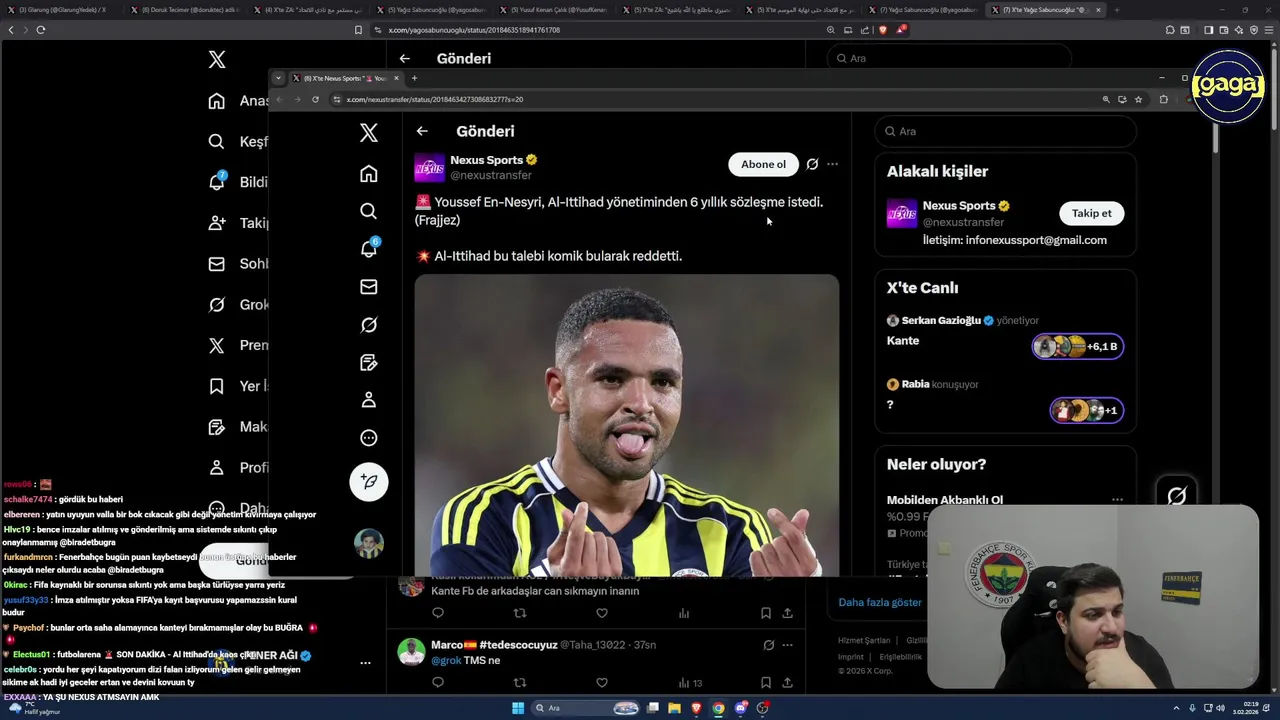Switch to Glarung (@GlarungYedek) tab
This screenshot has width=1280, height=720.
[64, 10]
